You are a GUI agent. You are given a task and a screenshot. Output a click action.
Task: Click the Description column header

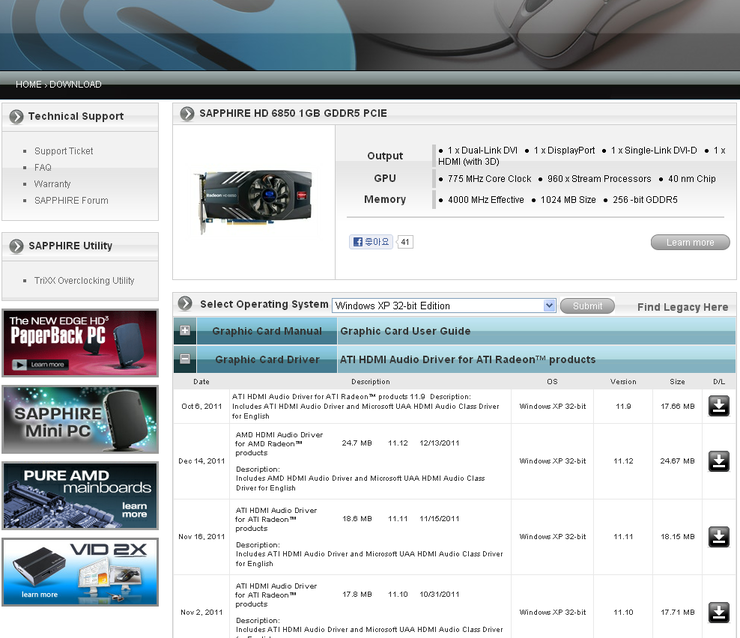point(370,381)
